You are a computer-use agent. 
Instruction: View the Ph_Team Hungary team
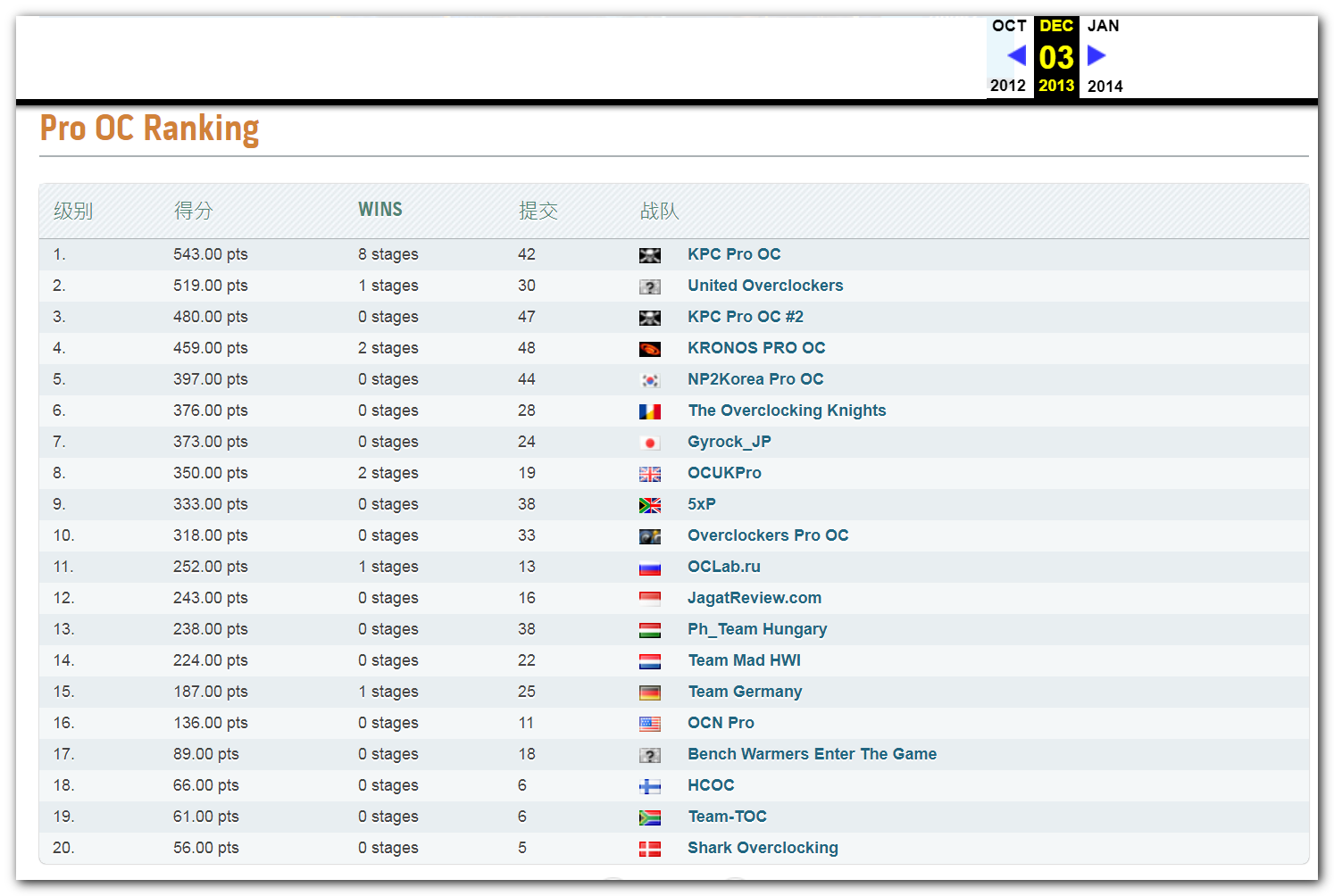tap(757, 629)
